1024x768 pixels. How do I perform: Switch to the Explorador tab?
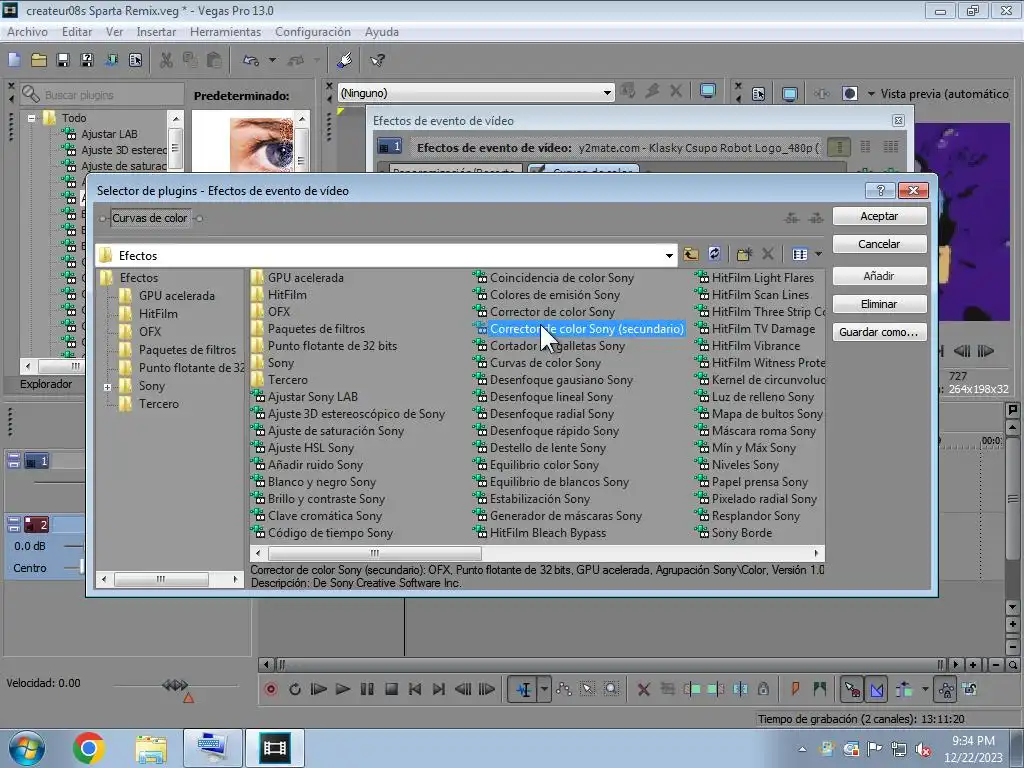point(46,384)
